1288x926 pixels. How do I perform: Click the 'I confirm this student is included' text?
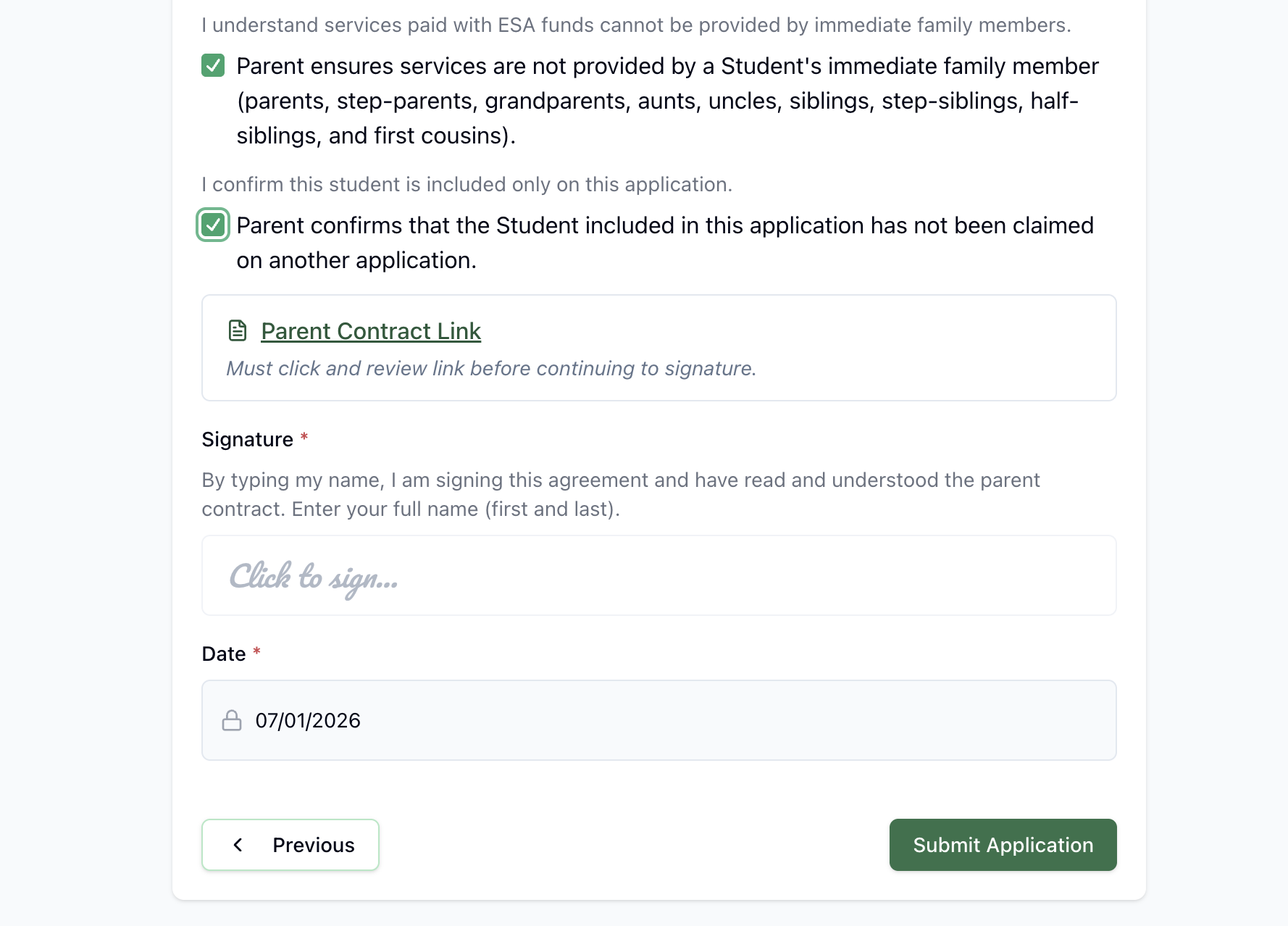coord(467,184)
